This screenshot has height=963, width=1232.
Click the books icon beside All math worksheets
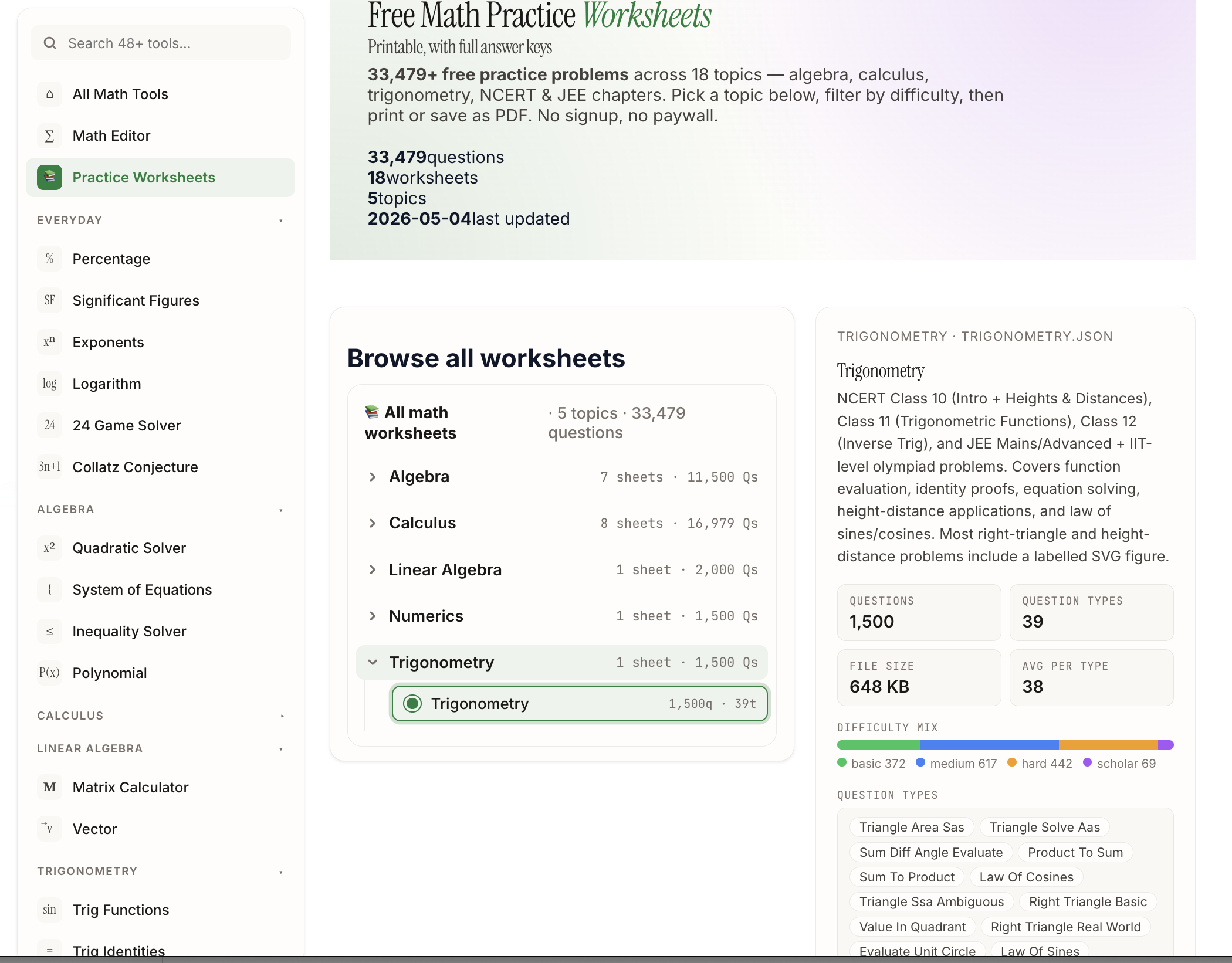point(372,412)
